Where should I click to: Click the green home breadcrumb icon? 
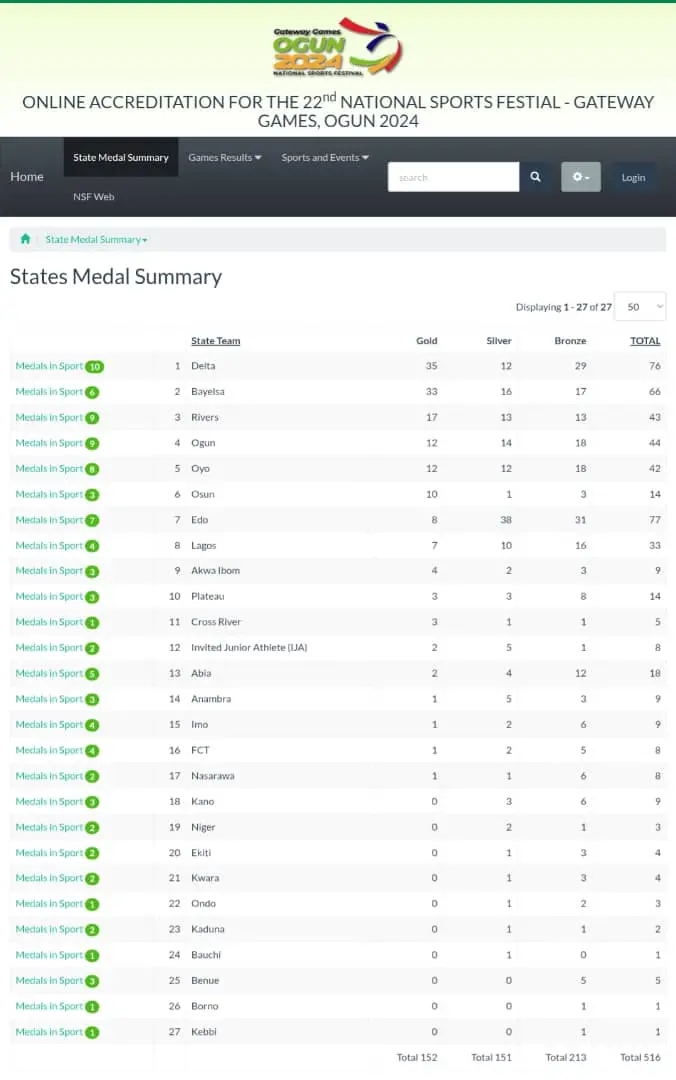click(x=25, y=239)
